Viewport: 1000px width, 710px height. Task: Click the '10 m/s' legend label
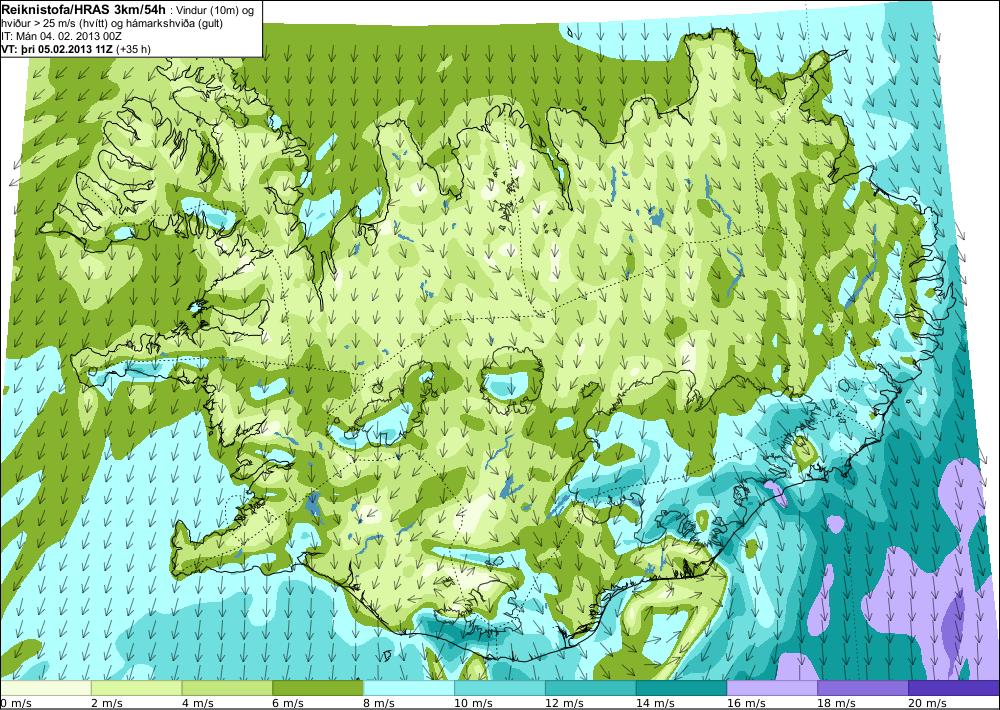click(x=473, y=703)
